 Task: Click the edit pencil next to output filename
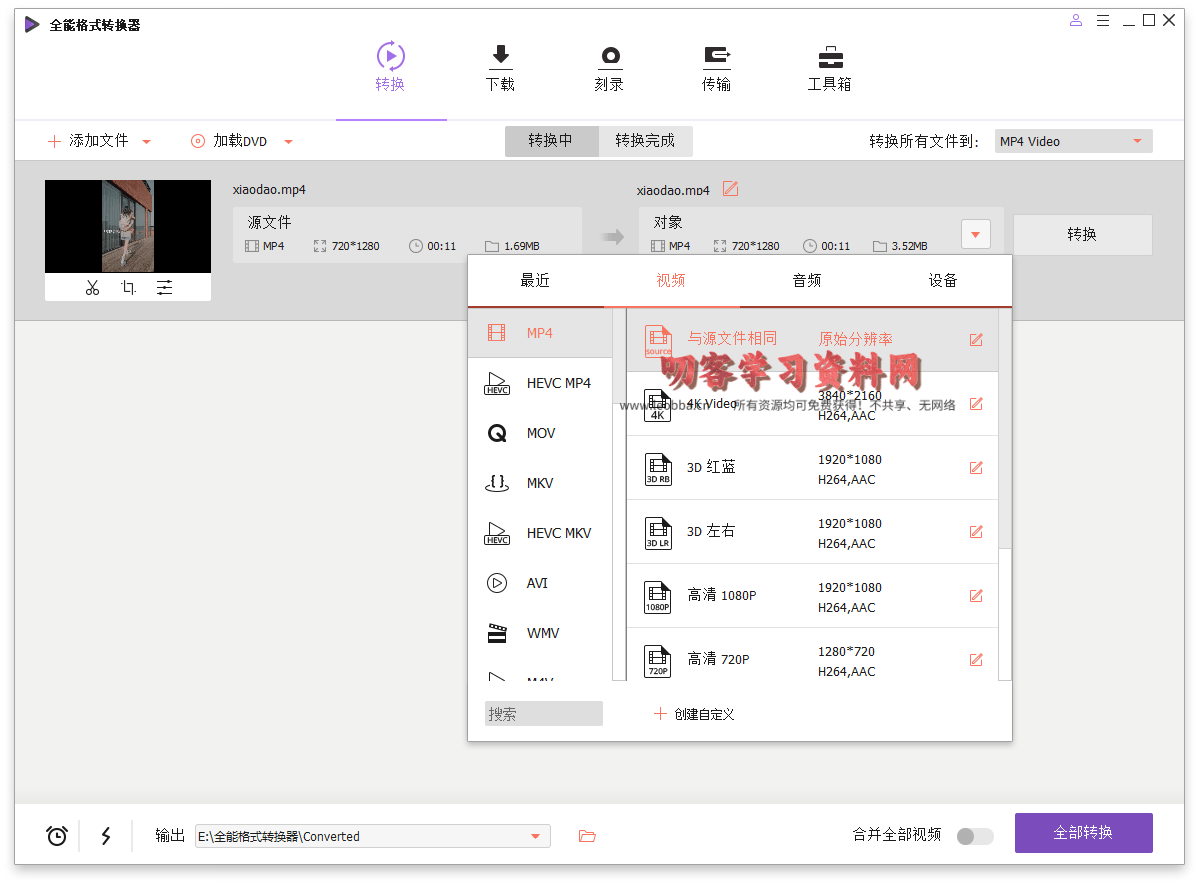click(730, 189)
